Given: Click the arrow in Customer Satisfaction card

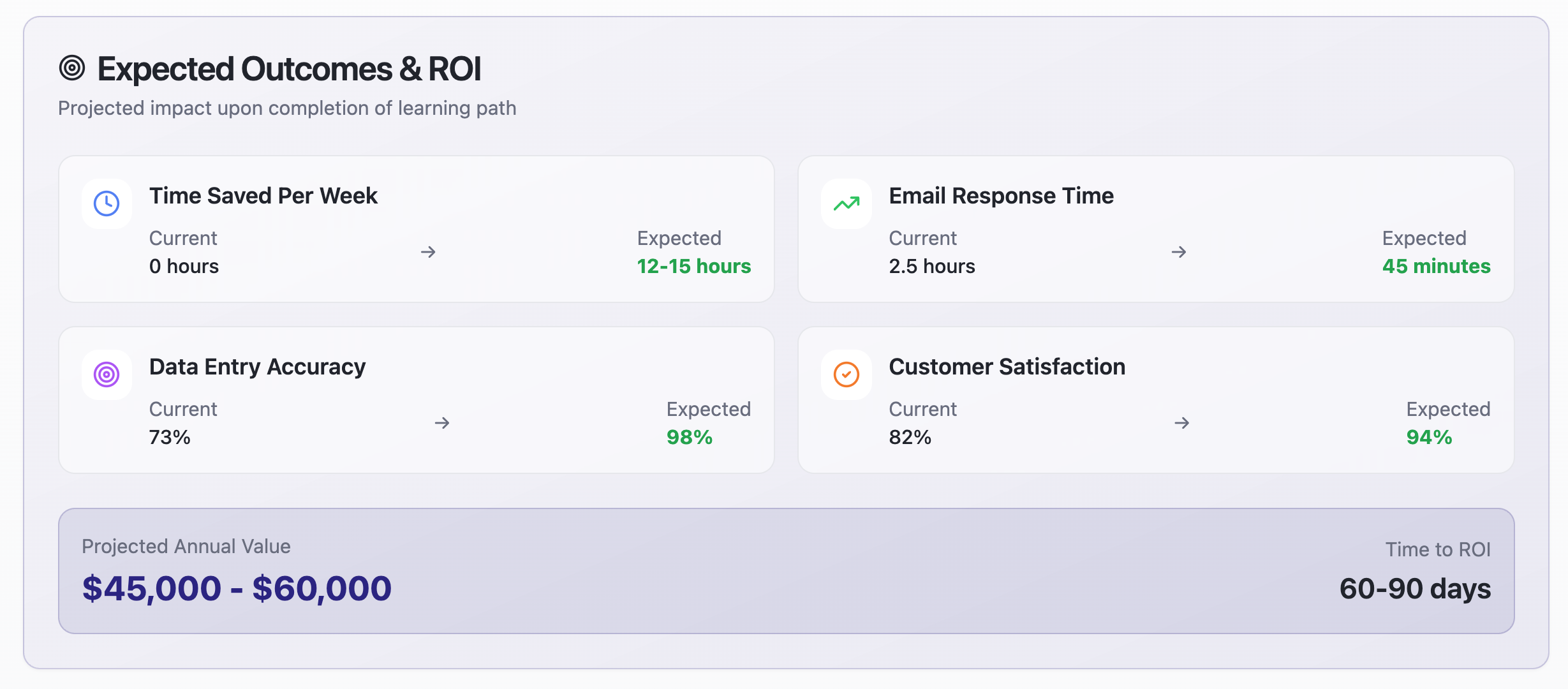Looking at the screenshot, I should 1181,423.
